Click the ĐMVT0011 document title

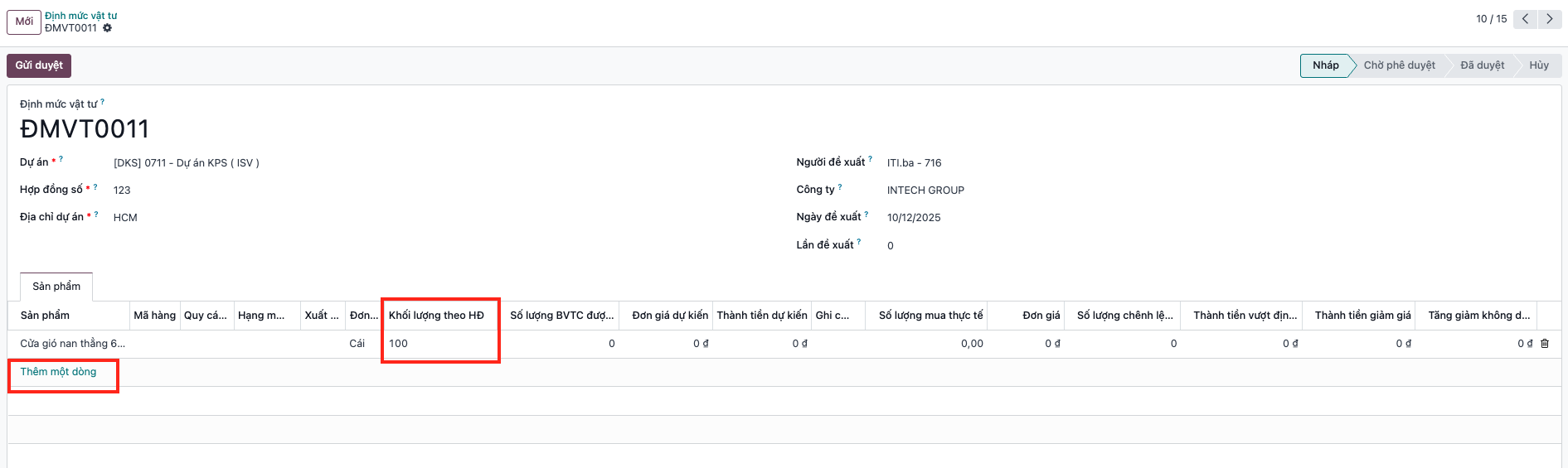[x=85, y=129]
